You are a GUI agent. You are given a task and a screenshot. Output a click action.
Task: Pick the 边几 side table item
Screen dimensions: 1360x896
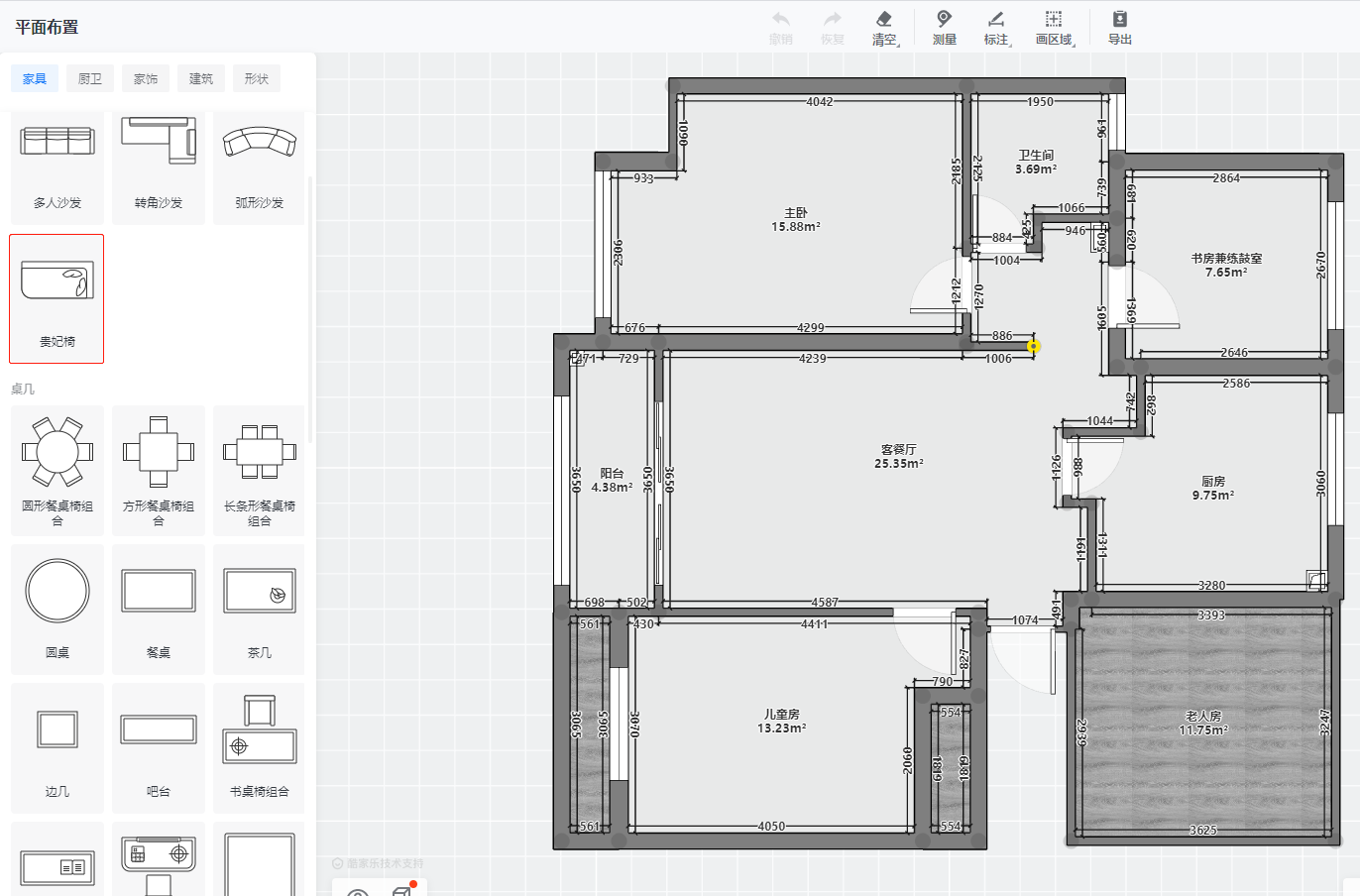click(57, 748)
